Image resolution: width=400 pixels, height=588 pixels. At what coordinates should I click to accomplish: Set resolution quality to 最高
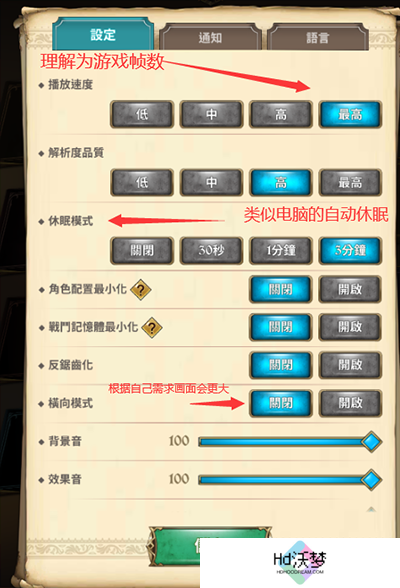[x=350, y=183]
